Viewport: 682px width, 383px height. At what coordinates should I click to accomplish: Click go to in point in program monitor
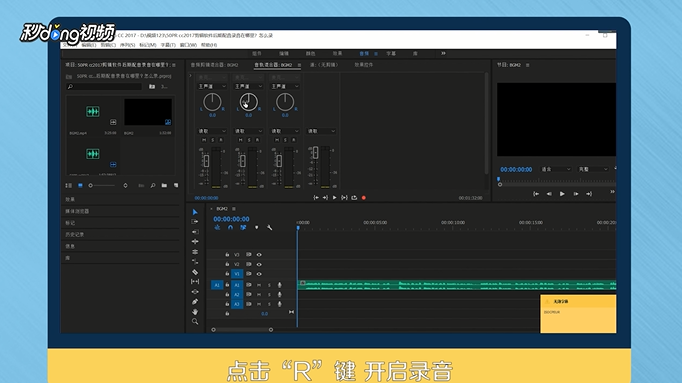click(x=536, y=194)
